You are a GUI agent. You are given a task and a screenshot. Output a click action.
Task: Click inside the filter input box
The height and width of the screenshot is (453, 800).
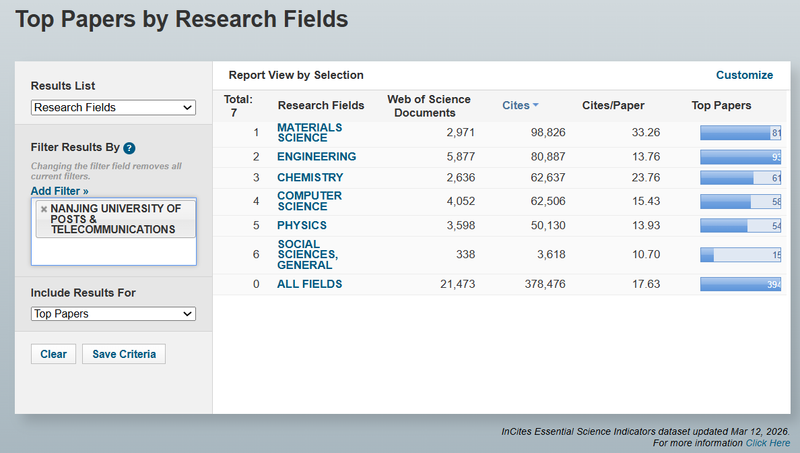(113, 252)
